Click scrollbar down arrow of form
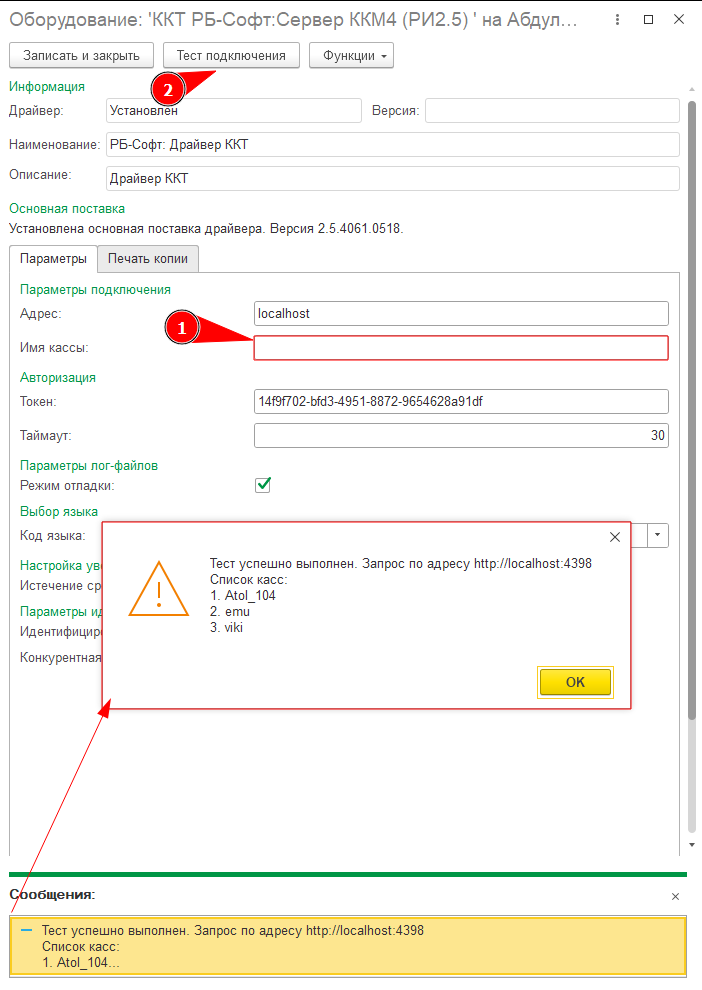The width and height of the screenshot is (702, 990). (692, 845)
